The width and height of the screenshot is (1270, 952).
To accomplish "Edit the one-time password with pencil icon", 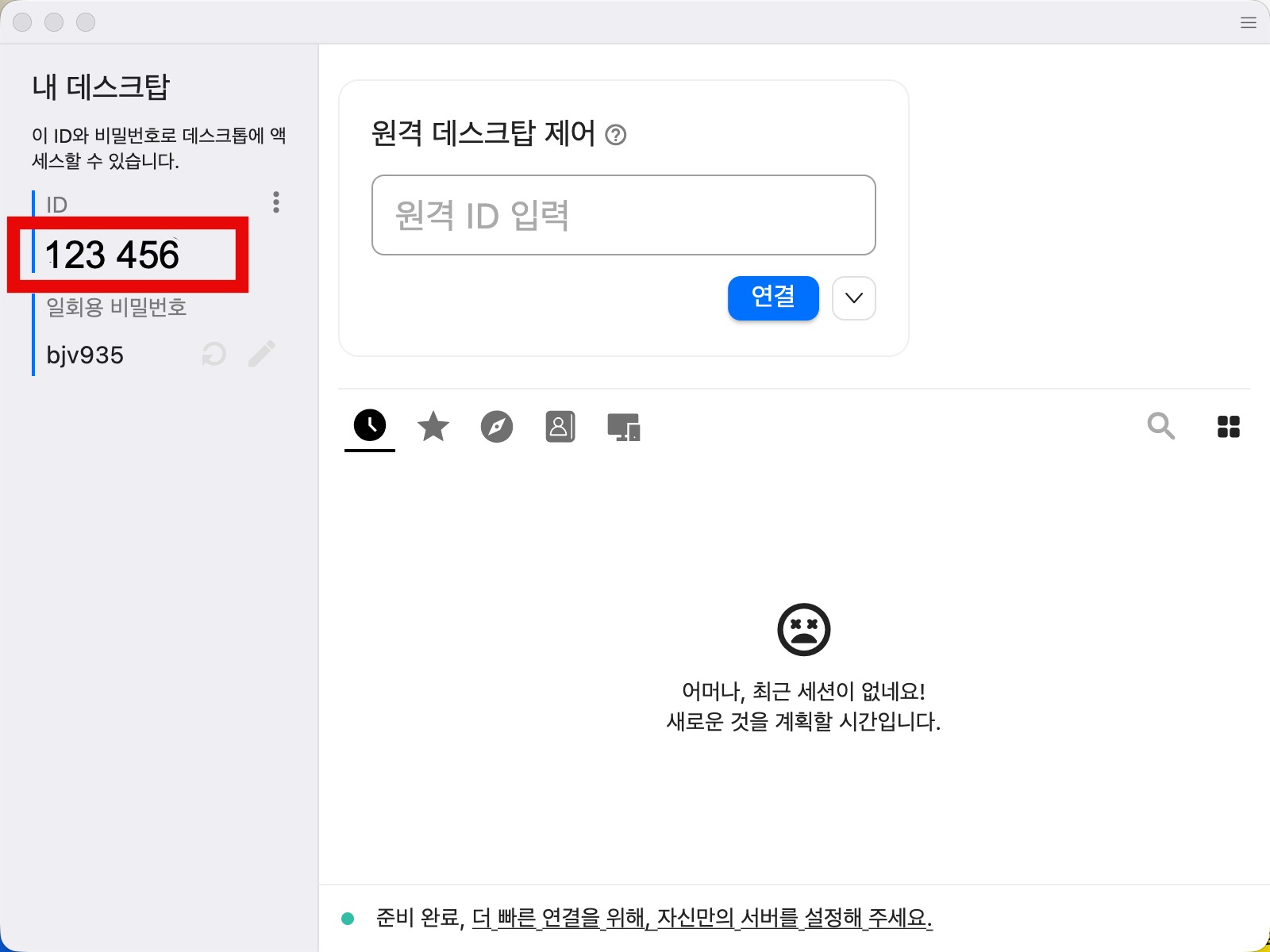I will (x=261, y=354).
